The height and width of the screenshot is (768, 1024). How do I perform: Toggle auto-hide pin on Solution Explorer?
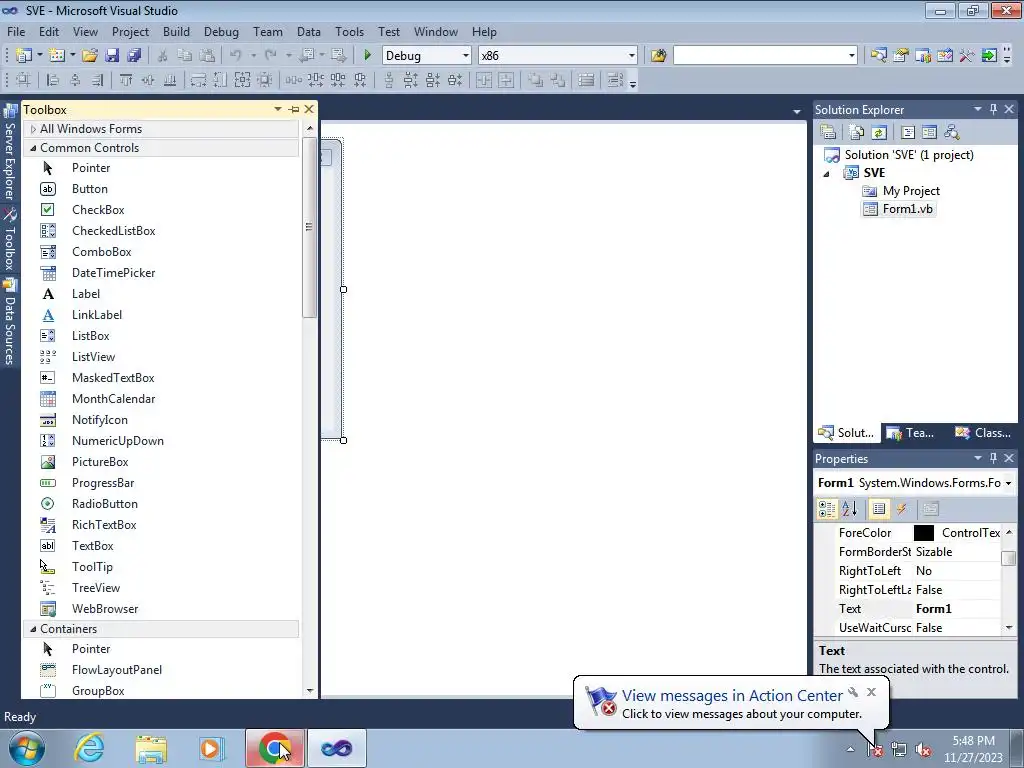[993, 109]
